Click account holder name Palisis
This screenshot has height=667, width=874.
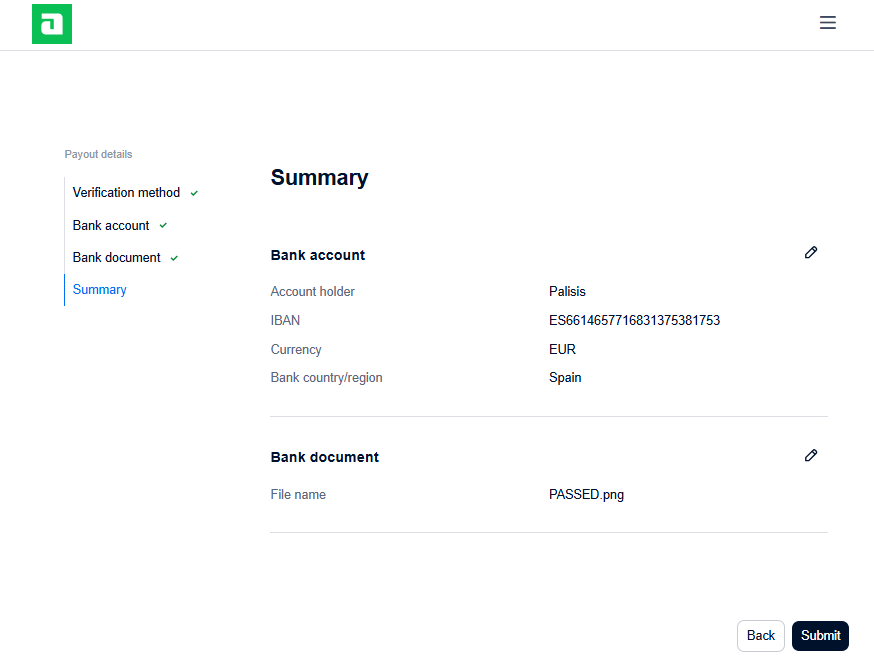[567, 291]
